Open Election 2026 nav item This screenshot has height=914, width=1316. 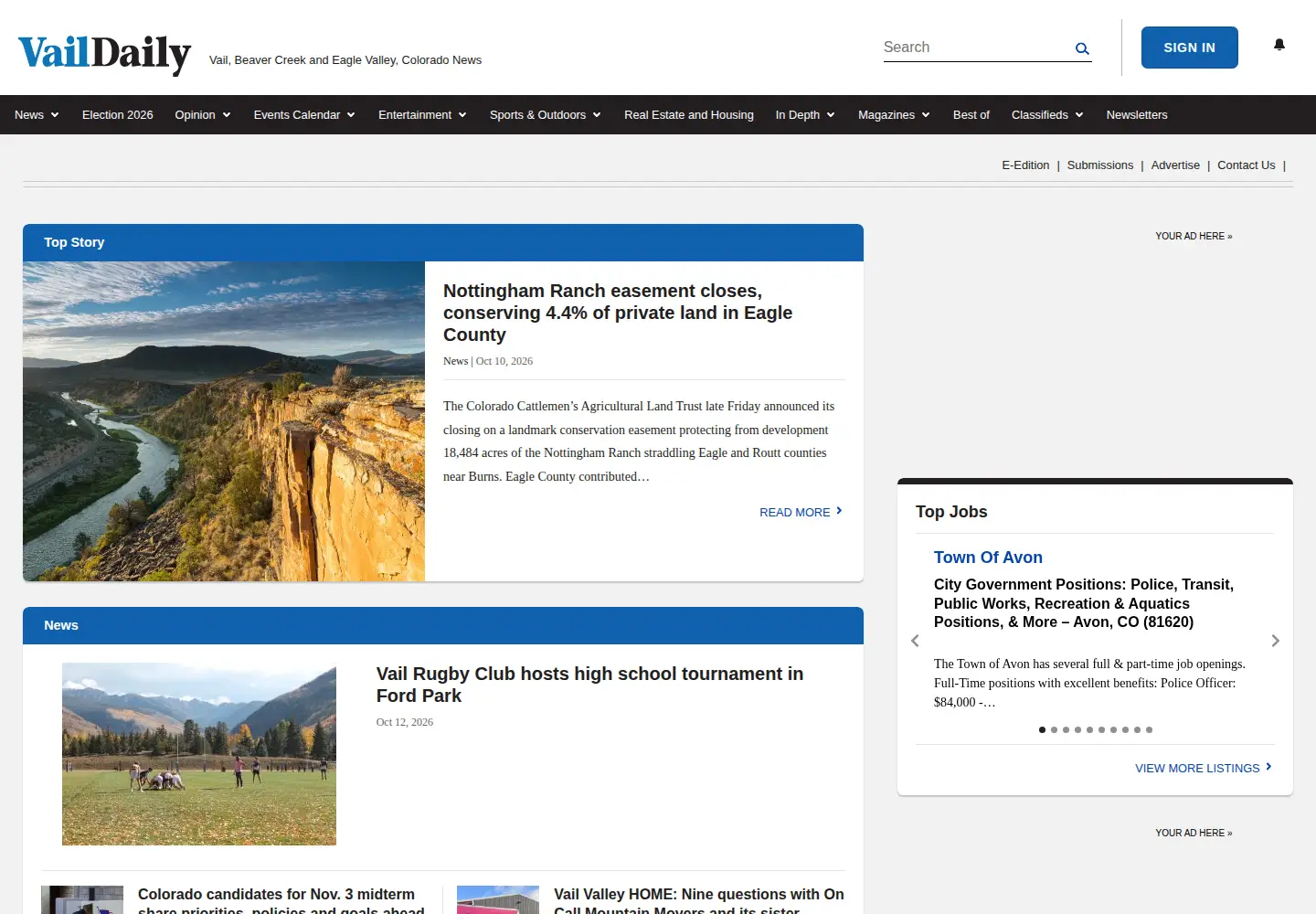coord(118,115)
